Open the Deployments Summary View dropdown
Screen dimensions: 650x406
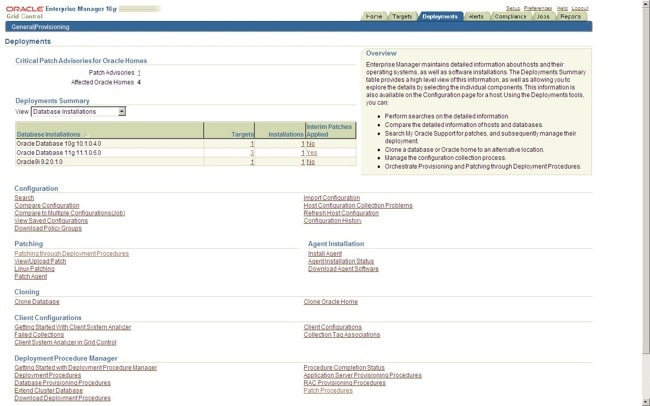(x=78, y=112)
